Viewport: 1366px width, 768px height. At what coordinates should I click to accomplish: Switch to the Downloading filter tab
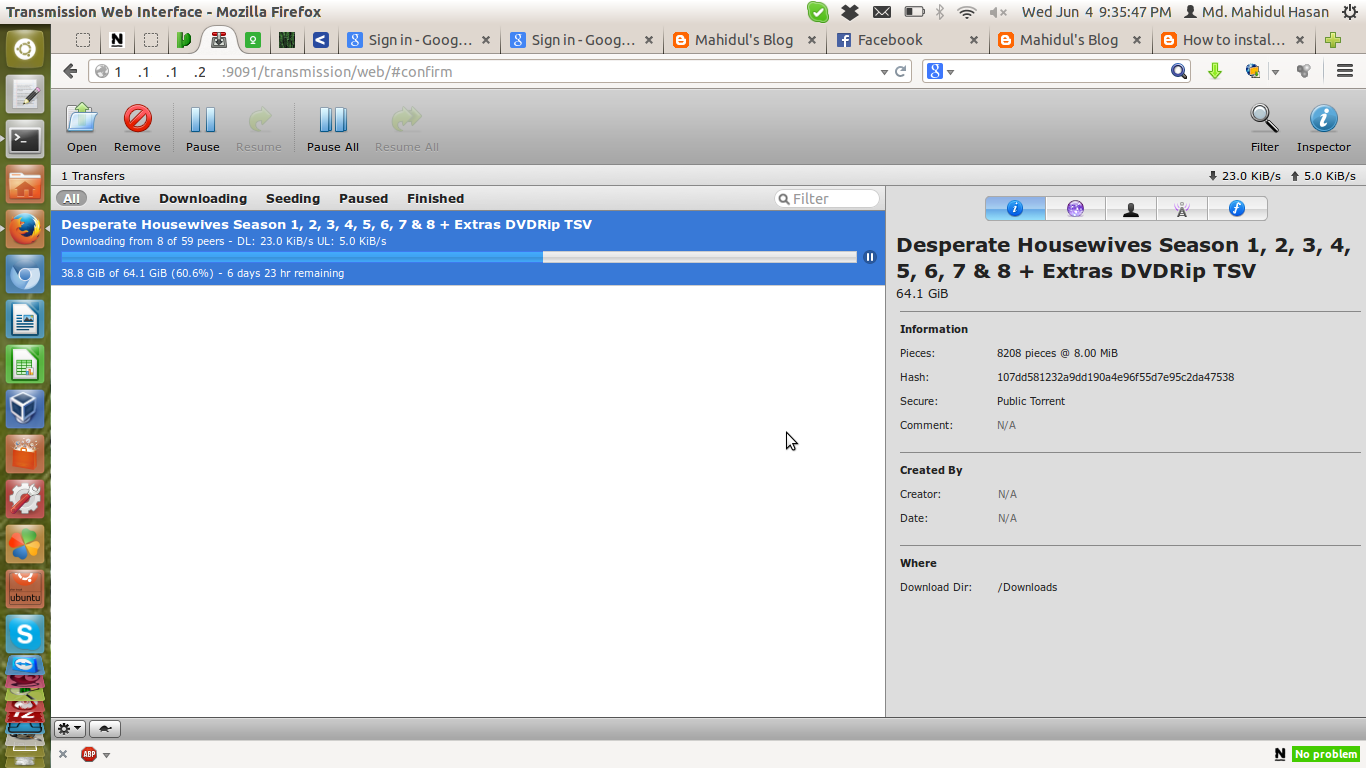pyautogui.click(x=202, y=198)
